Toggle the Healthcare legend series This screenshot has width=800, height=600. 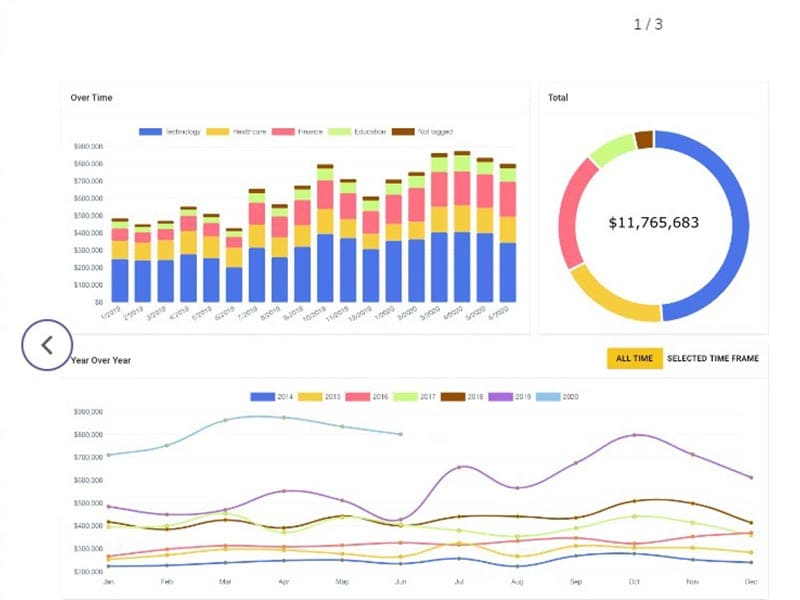pos(237,132)
